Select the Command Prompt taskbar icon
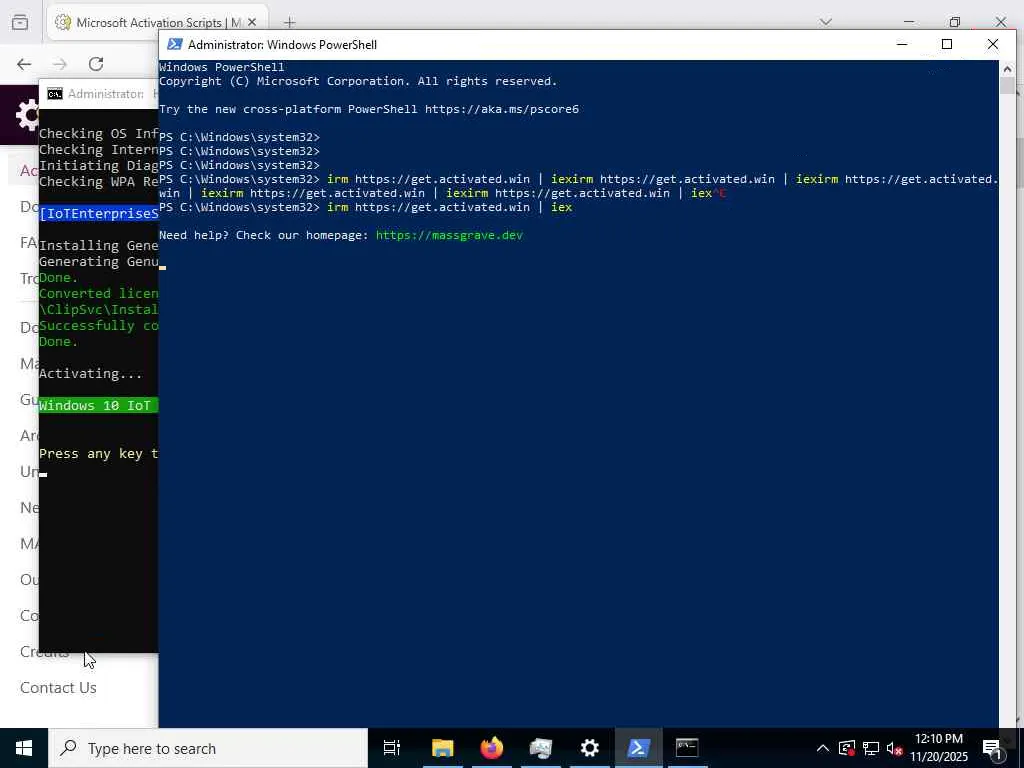This screenshot has height=768, width=1024. pos(687,748)
